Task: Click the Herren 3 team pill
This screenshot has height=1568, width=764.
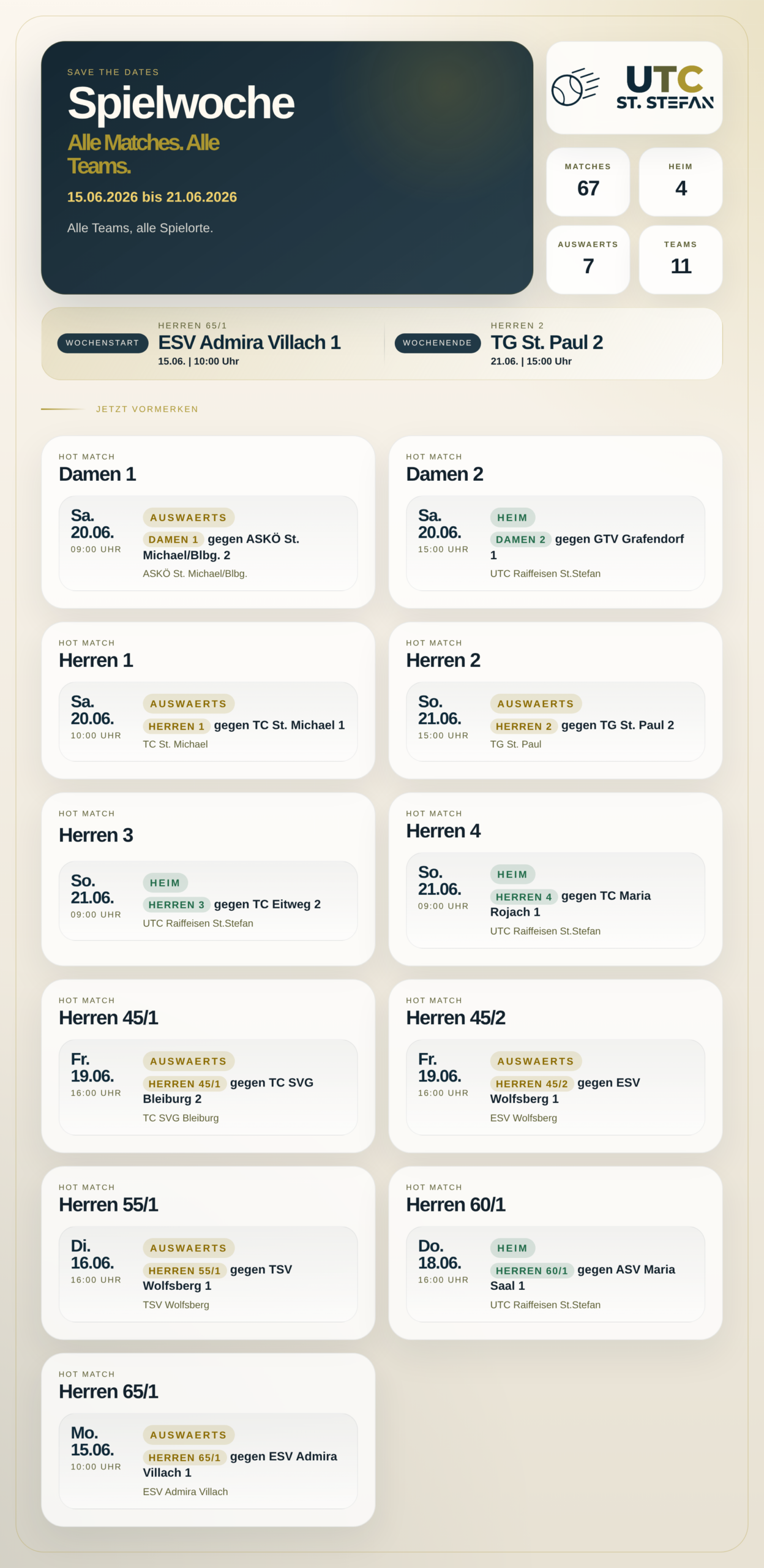Action: point(176,905)
